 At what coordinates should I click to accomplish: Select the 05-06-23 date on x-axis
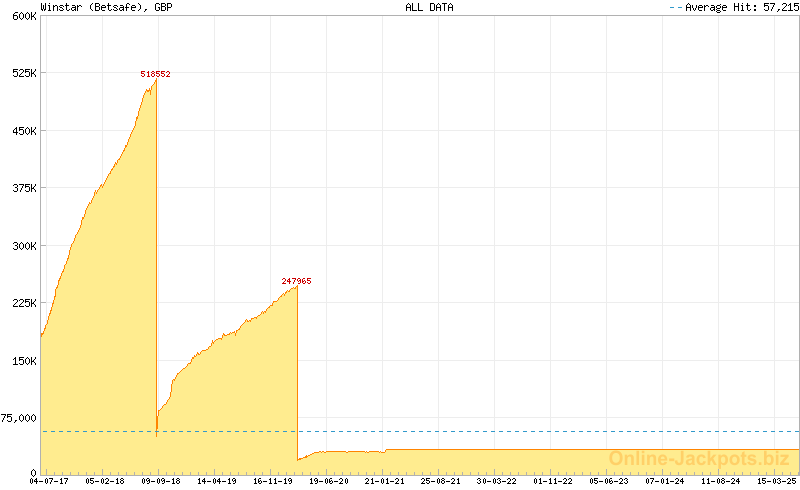pos(608,481)
